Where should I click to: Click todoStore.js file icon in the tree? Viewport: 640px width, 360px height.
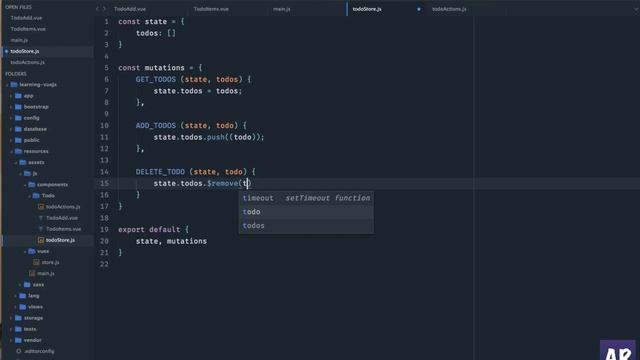41,240
